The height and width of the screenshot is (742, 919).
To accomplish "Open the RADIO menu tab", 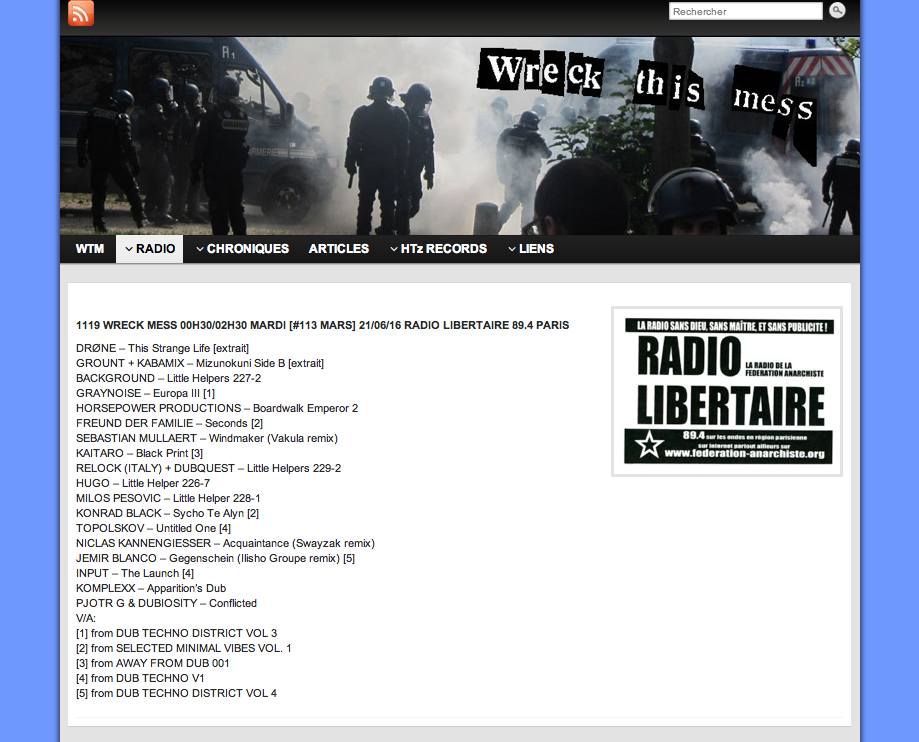I will click(149, 249).
